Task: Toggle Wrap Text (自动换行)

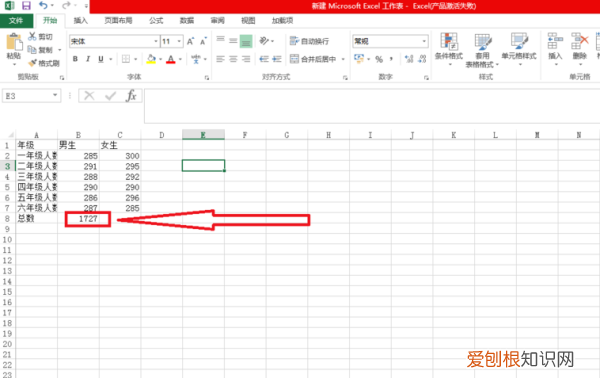Action: (309, 41)
